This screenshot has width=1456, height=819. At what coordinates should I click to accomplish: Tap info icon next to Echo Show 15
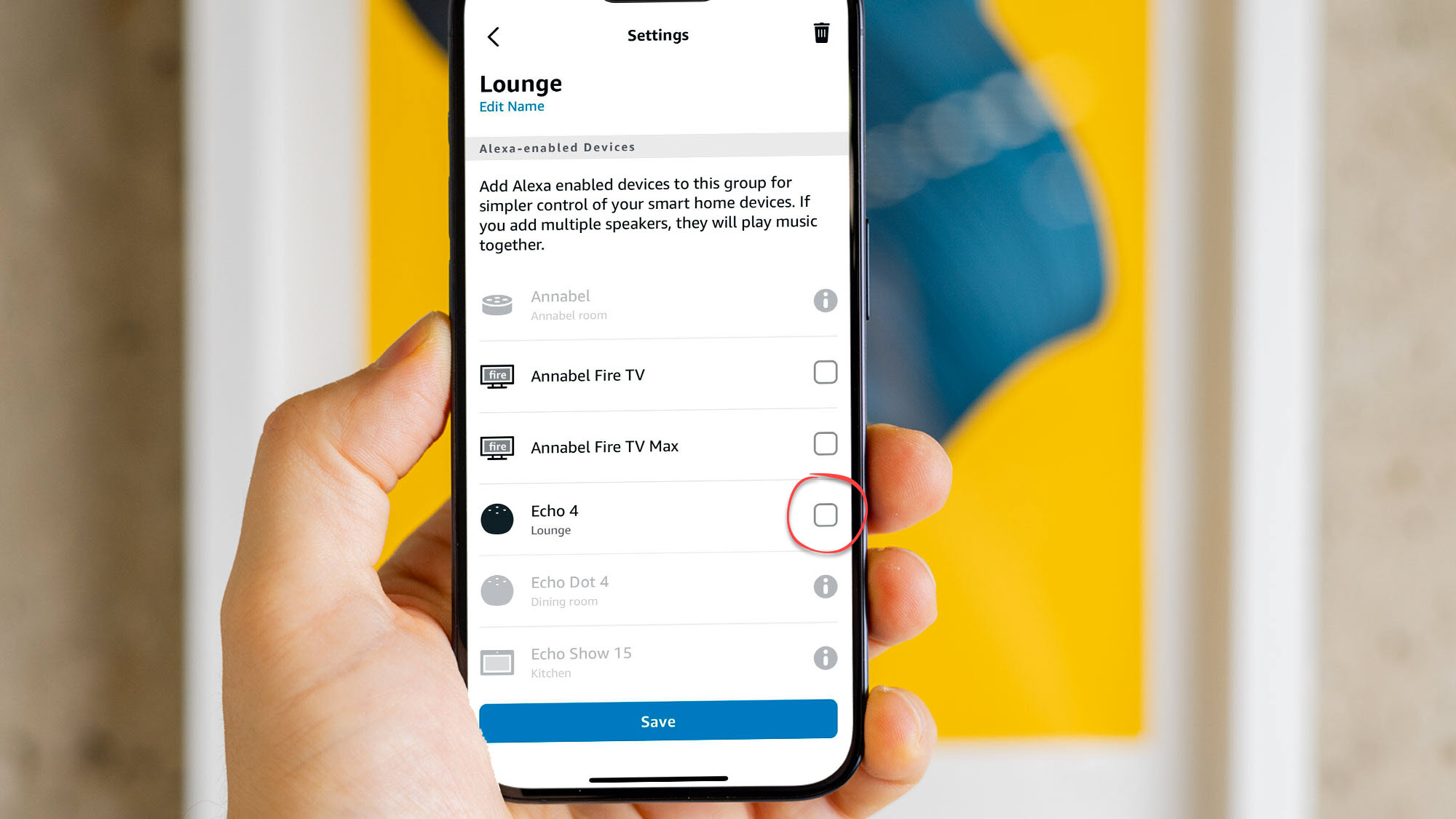point(825,658)
